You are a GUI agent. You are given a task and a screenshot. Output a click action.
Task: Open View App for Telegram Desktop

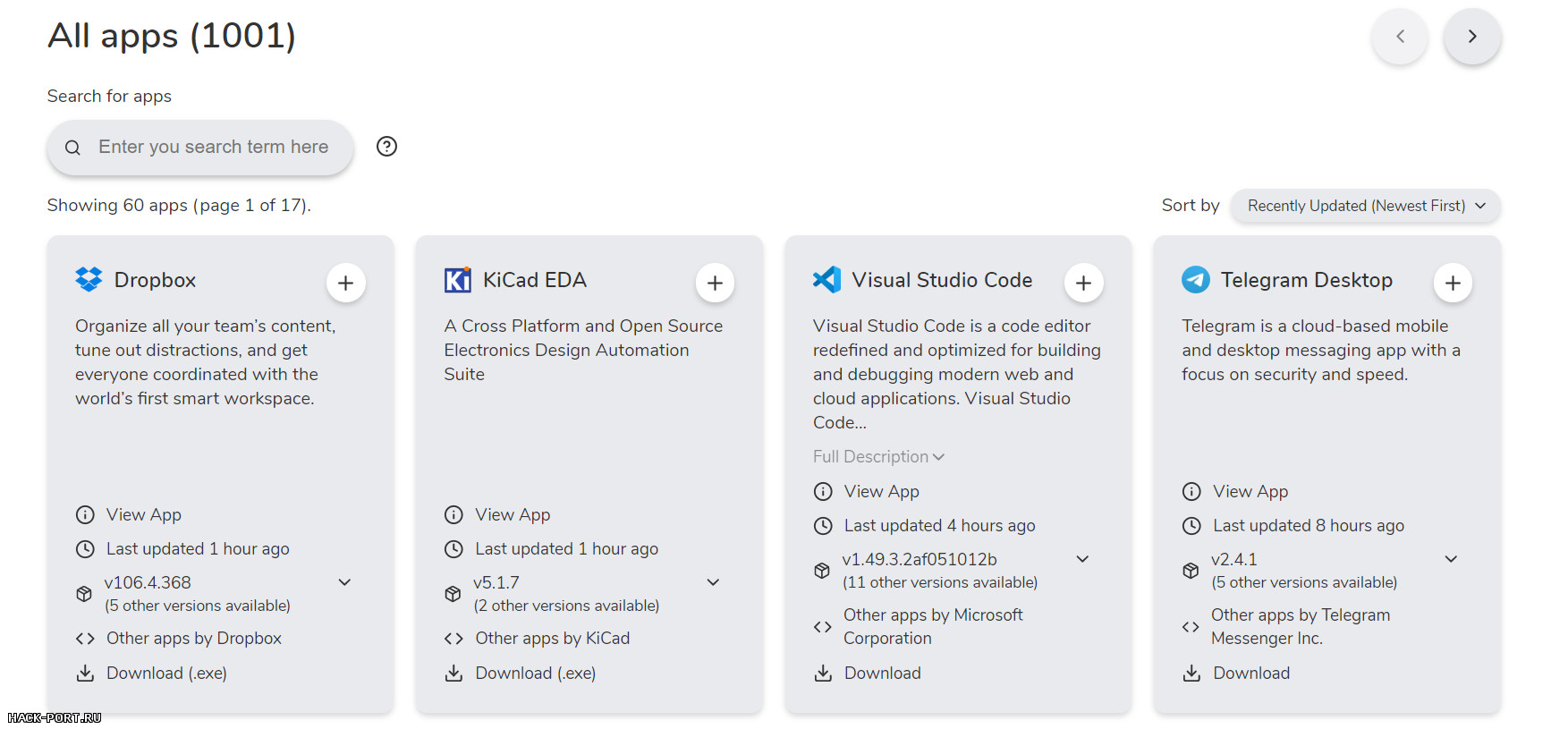1250,491
